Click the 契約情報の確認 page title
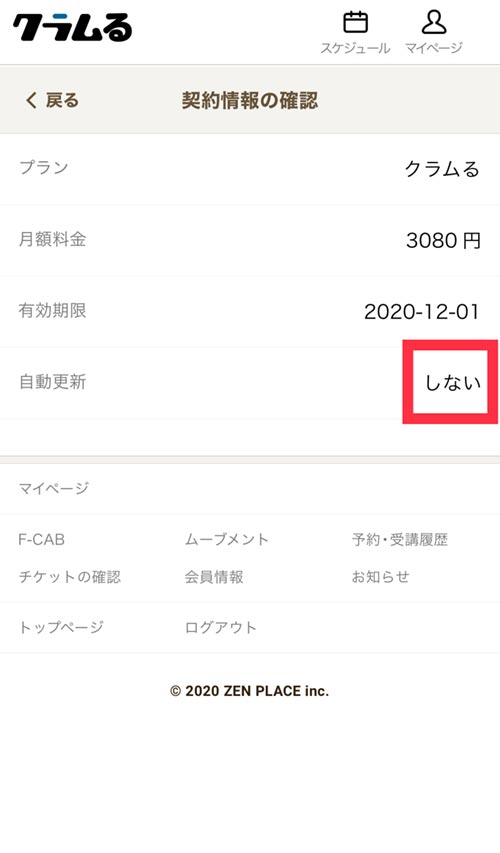The height and width of the screenshot is (853, 500). [250, 100]
